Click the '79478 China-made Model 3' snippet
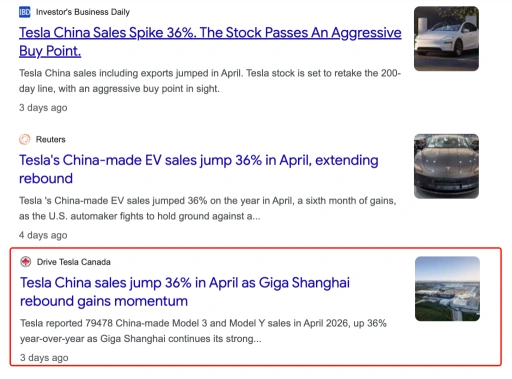 coord(146,323)
